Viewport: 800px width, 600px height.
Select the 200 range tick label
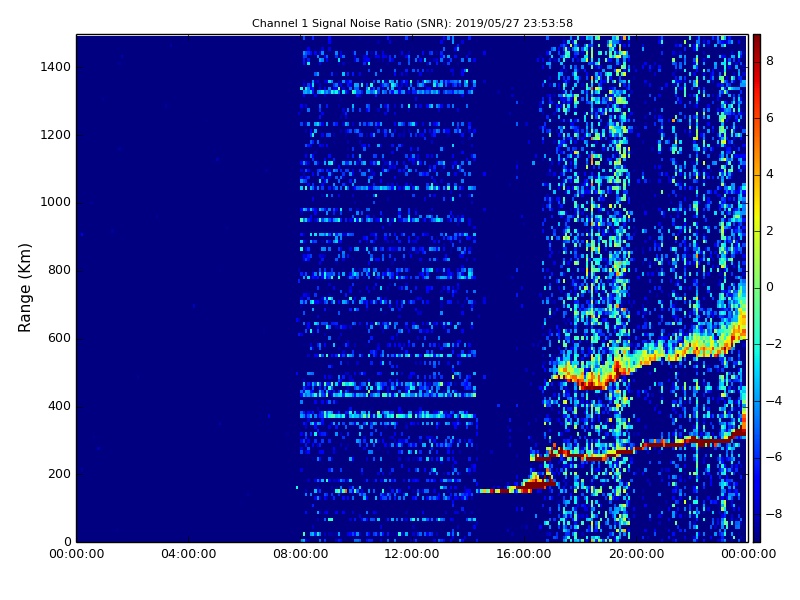(59, 473)
